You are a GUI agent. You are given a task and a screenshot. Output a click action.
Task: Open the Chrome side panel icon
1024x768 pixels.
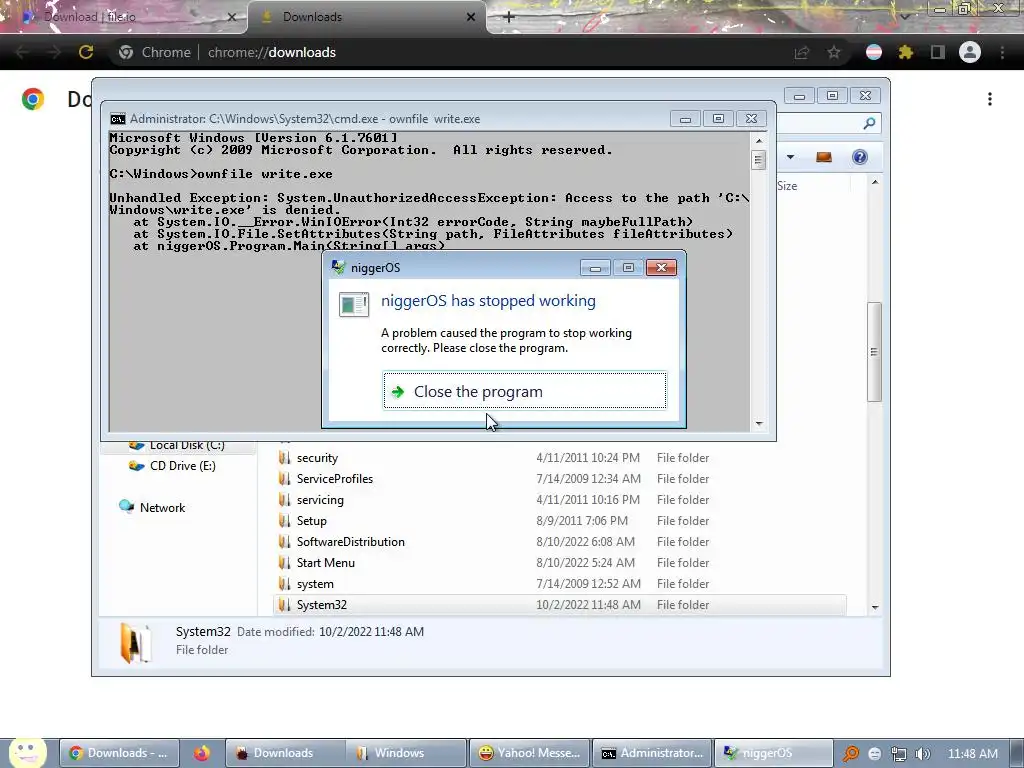click(937, 52)
